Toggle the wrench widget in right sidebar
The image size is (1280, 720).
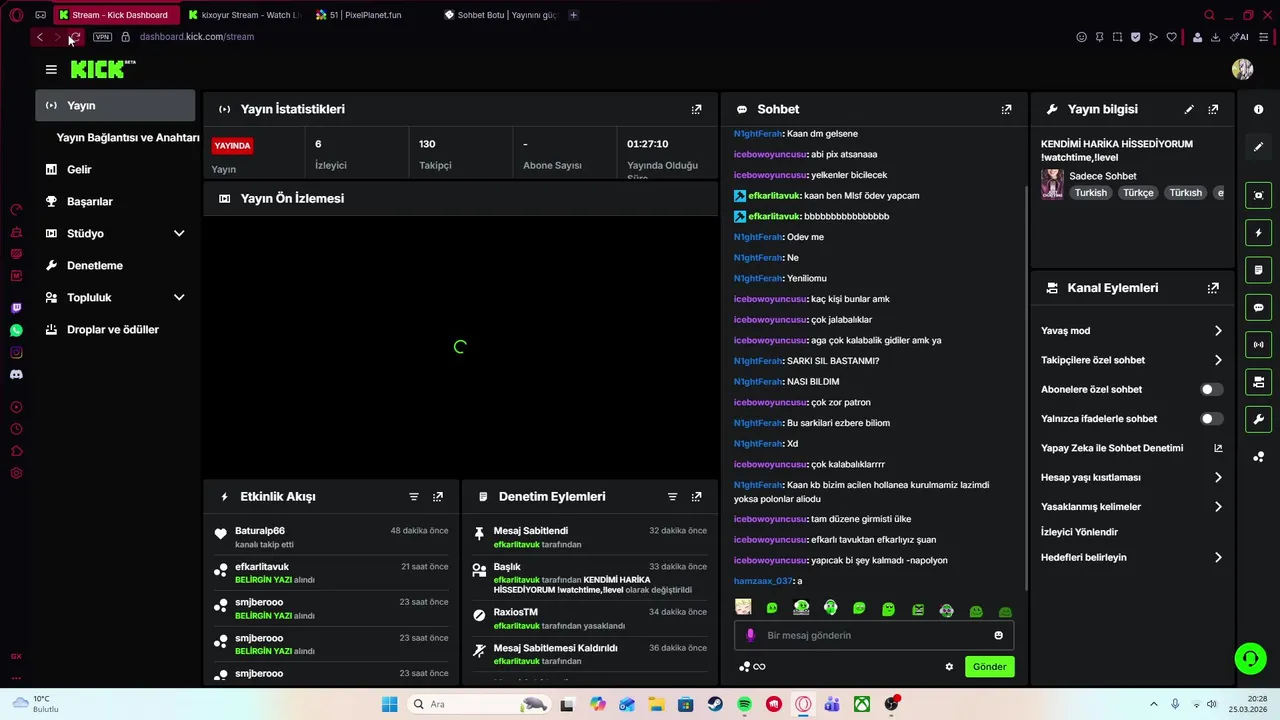click(1258, 419)
